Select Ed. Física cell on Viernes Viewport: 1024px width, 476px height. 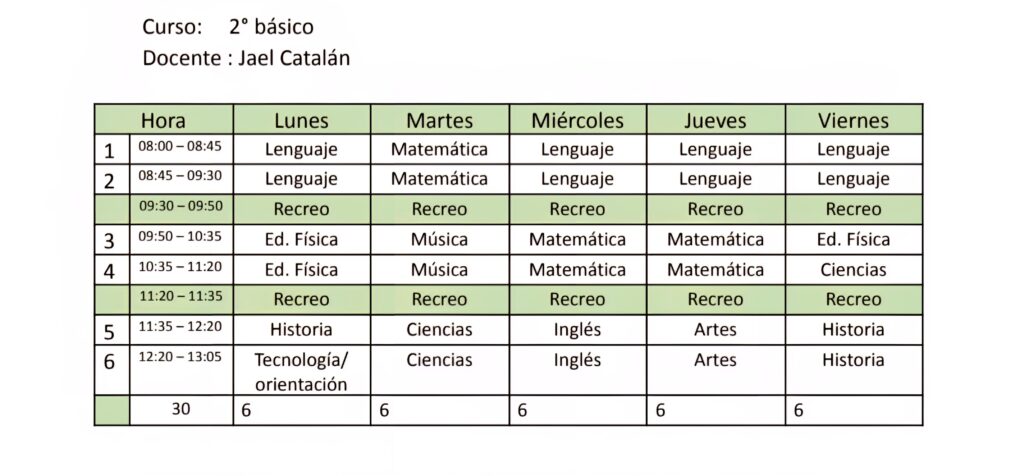854,240
